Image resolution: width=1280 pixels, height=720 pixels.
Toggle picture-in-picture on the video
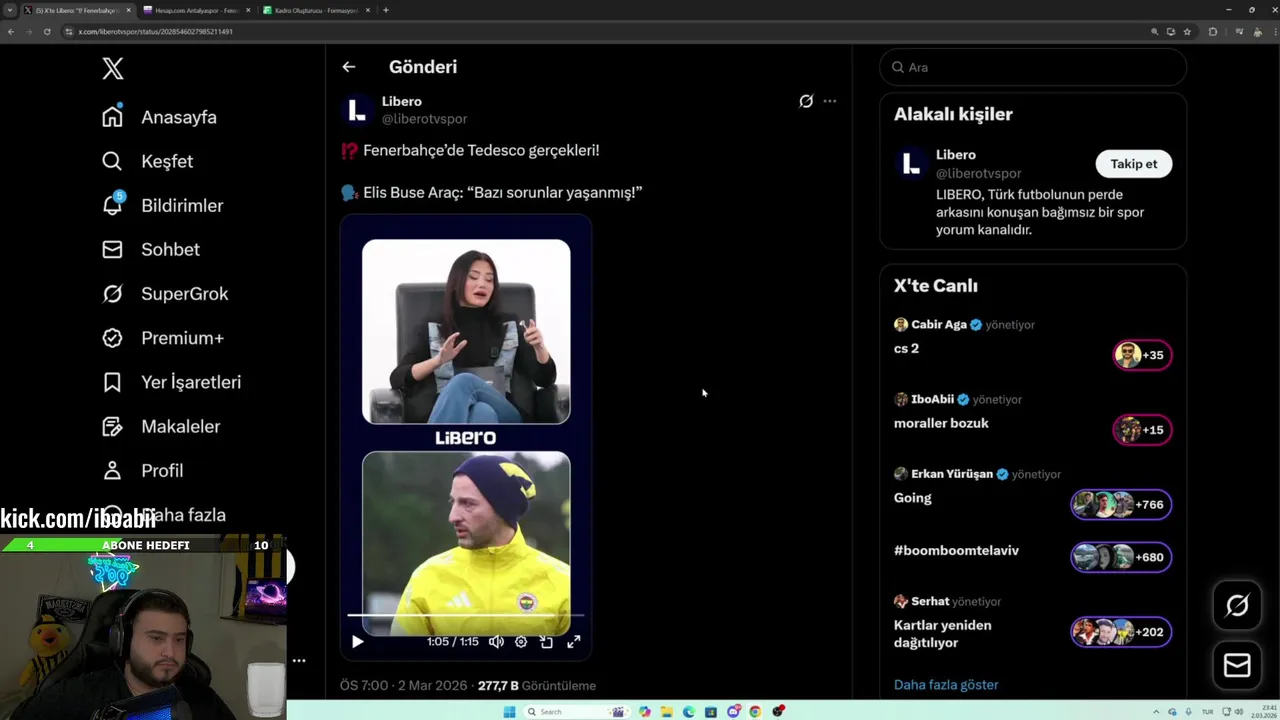click(x=547, y=642)
